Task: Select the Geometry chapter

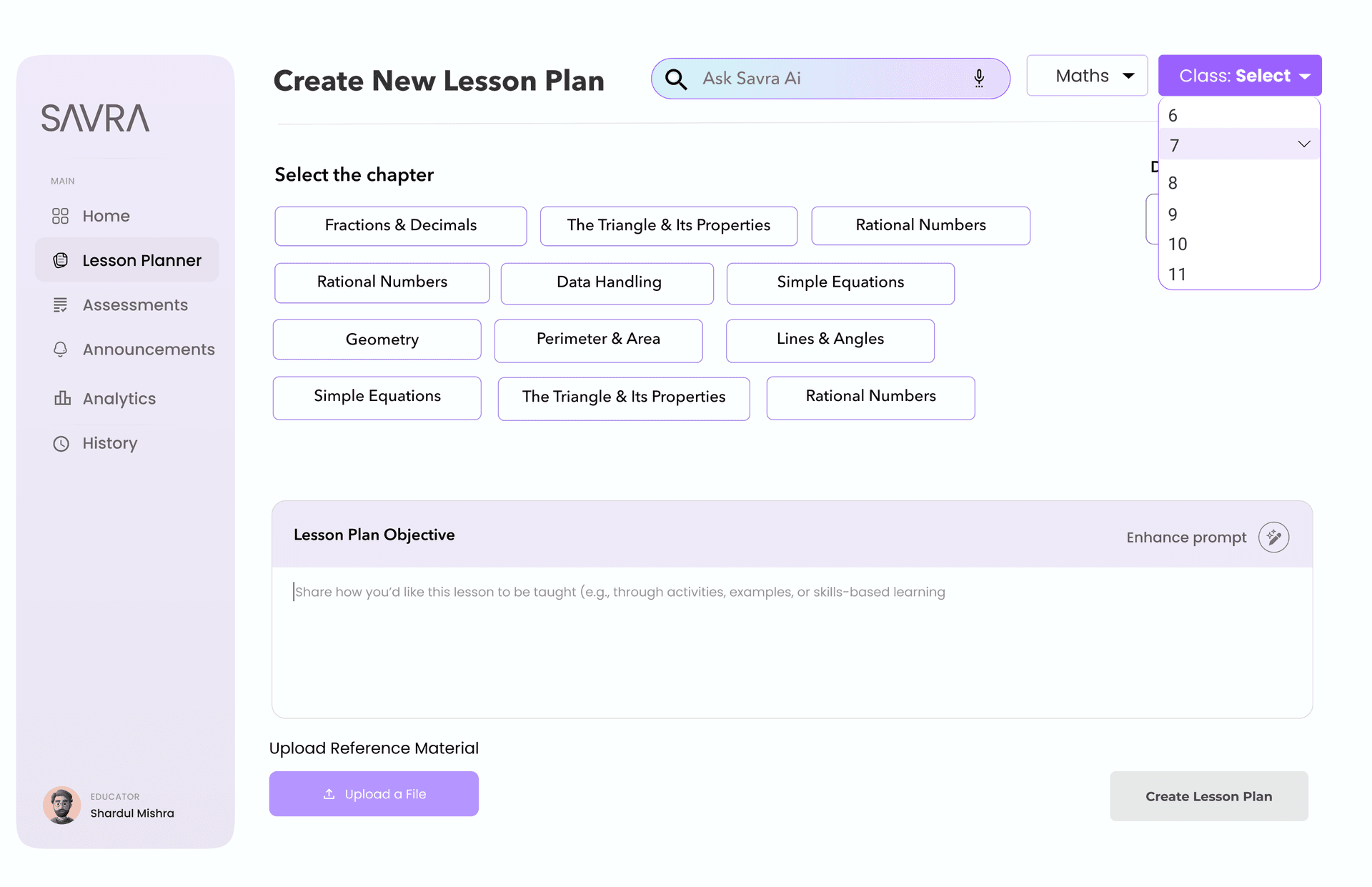Action: click(x=377, y=340)
